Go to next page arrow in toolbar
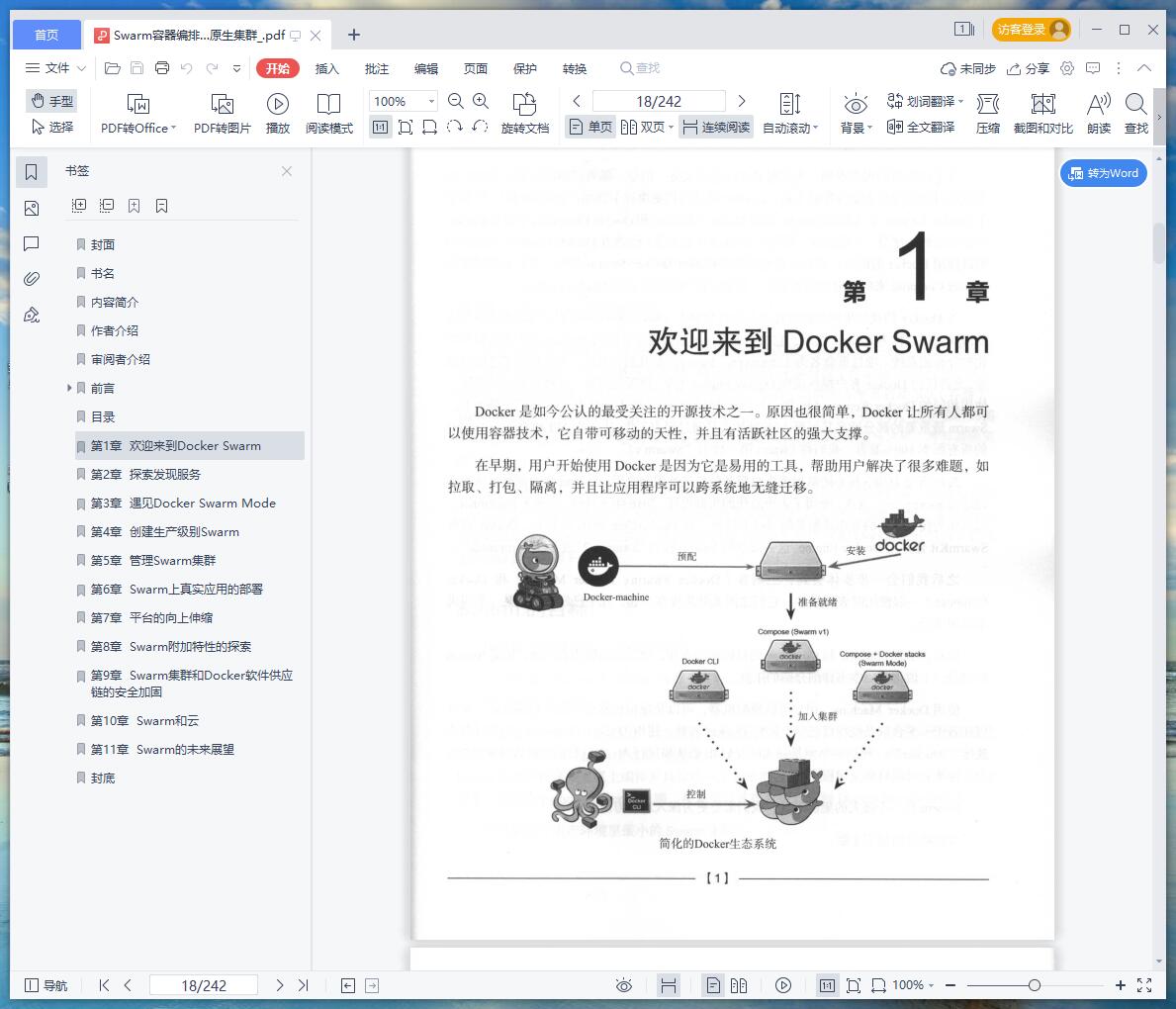 [741, 101]
